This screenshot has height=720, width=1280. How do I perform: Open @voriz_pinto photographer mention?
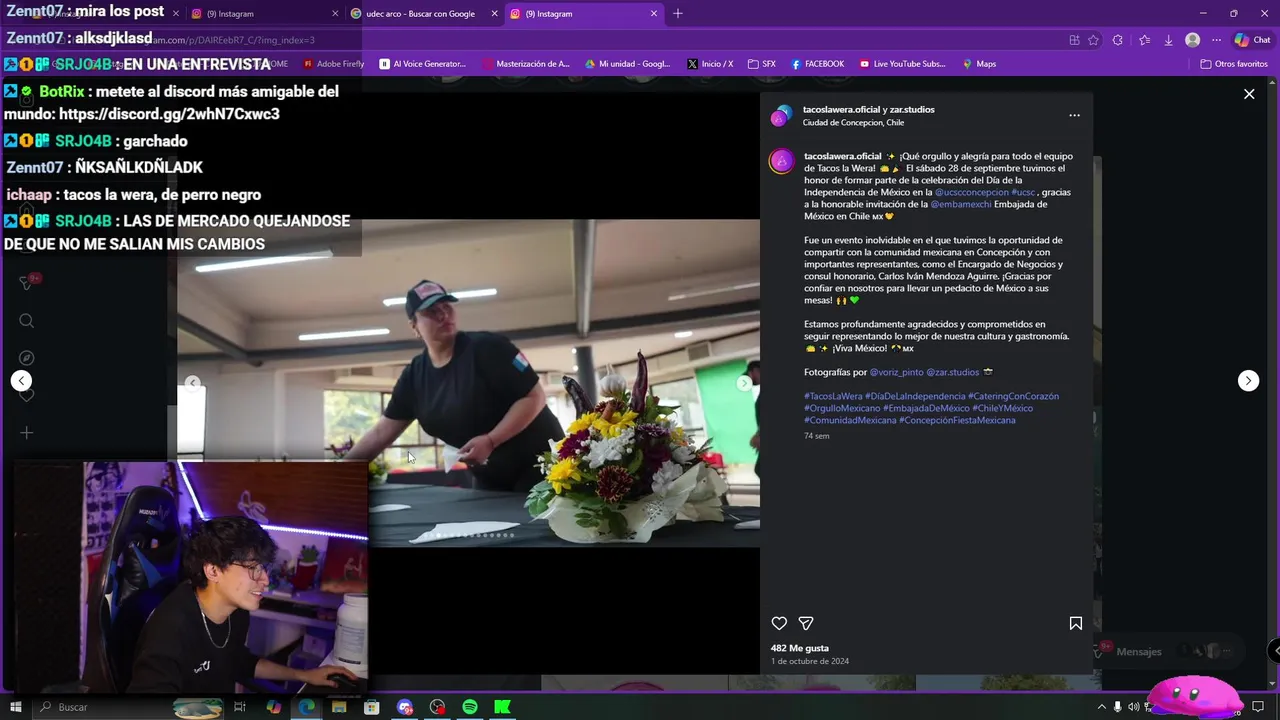click(x=896, y=372)
